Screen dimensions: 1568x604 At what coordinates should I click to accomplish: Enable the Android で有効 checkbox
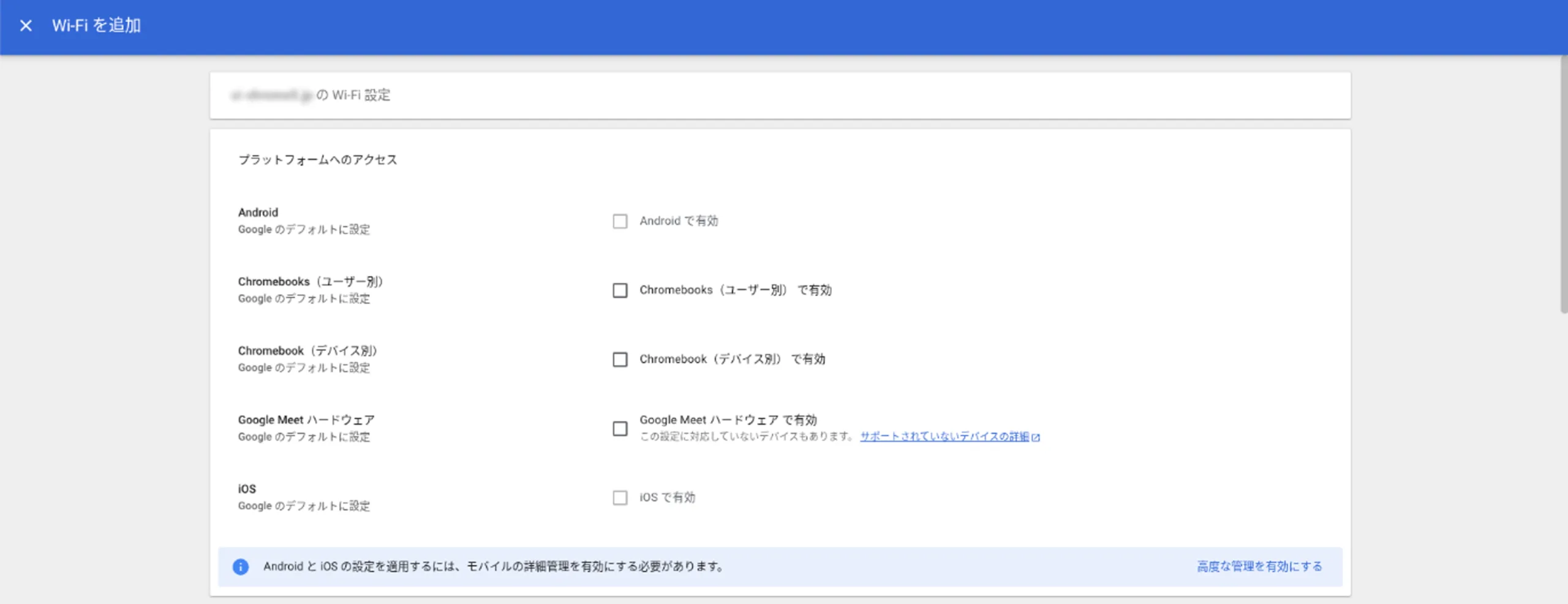pyautogui.click(x=620, y=221)
